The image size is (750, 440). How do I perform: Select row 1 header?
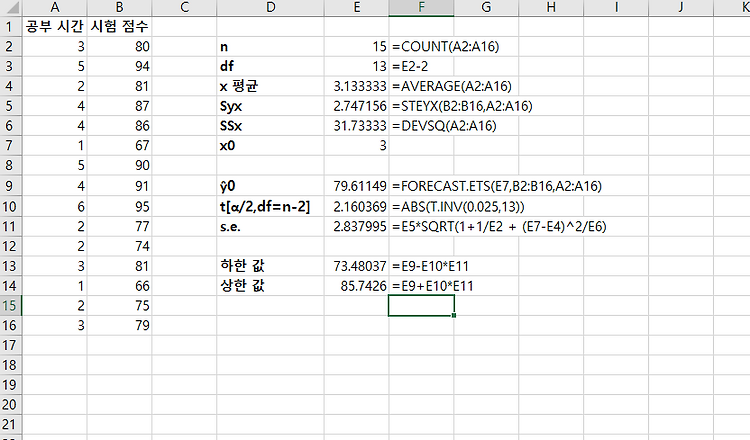pyautogui.click(x=11, y=26)
